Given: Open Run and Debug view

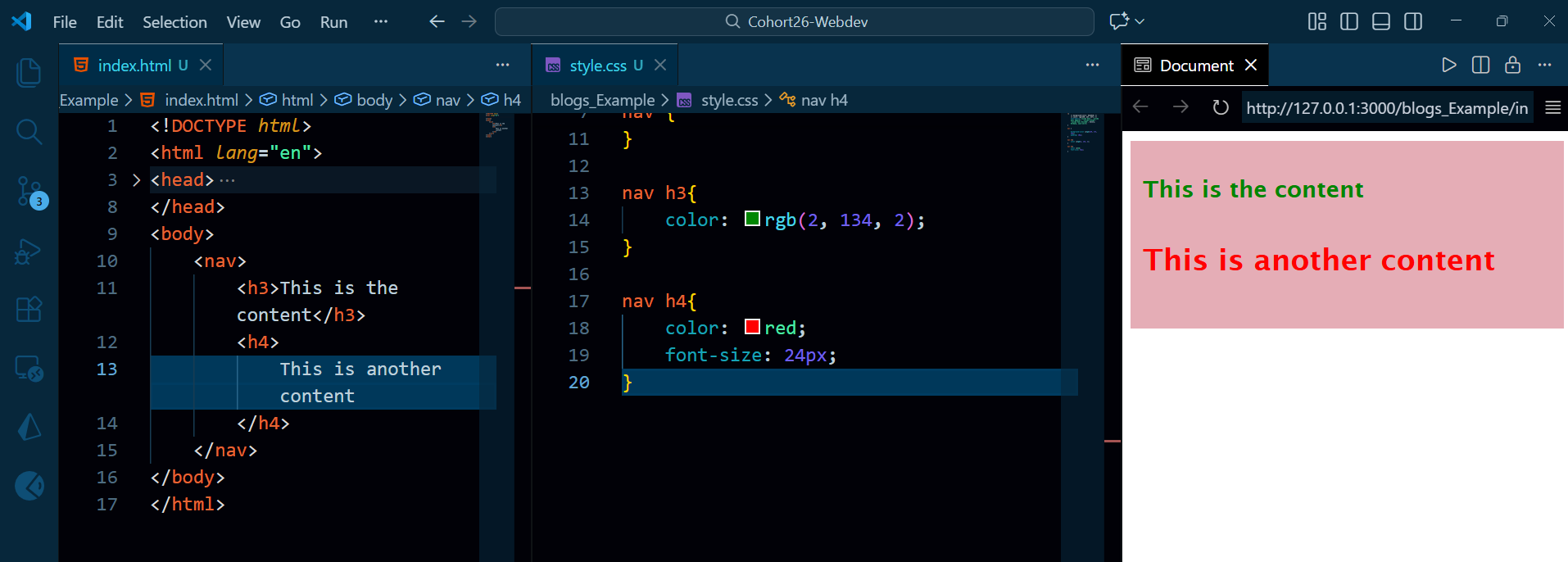Looking at the screenshot, I should 29,252.
